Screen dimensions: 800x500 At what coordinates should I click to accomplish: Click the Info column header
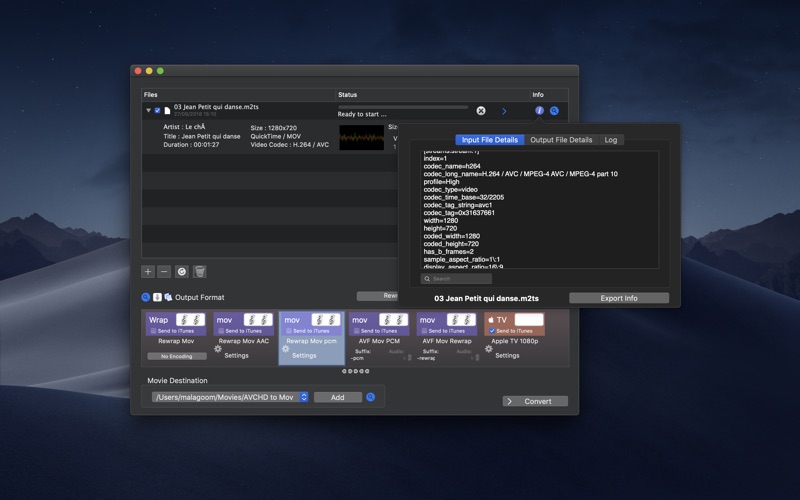point(549,94)
